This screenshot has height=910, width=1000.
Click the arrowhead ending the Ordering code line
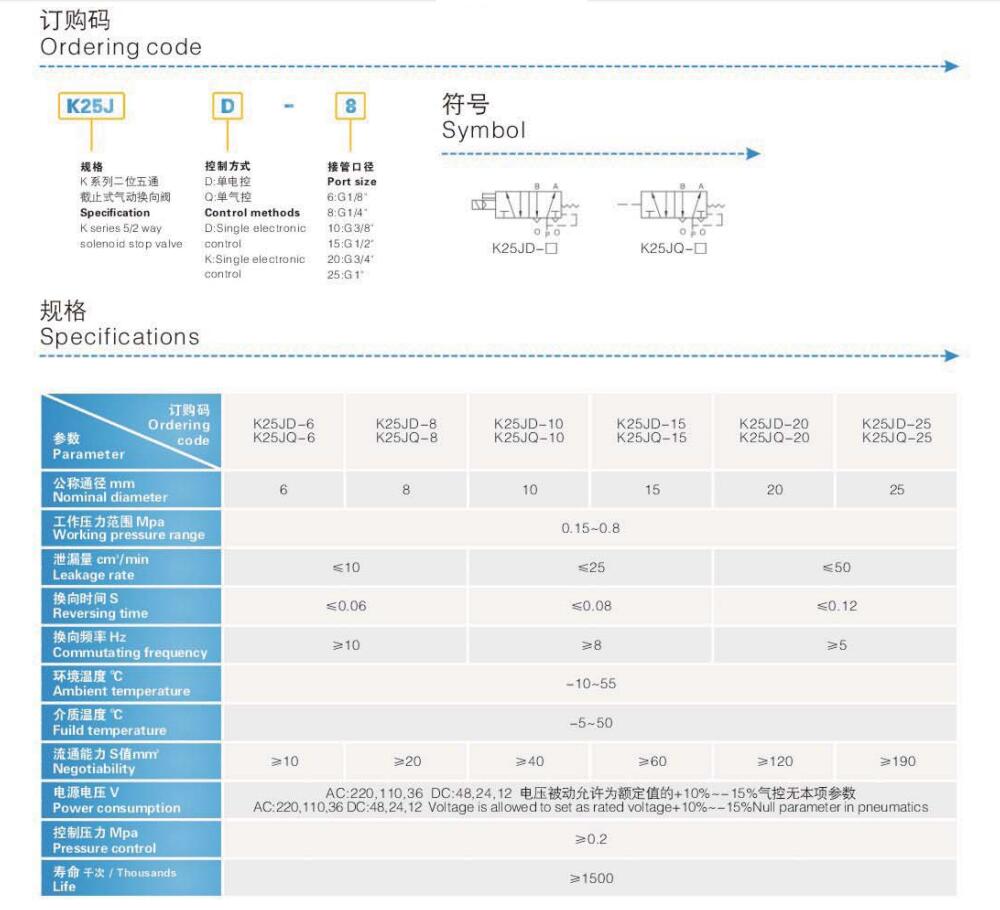pyautogui.click(x=951, y=67)
